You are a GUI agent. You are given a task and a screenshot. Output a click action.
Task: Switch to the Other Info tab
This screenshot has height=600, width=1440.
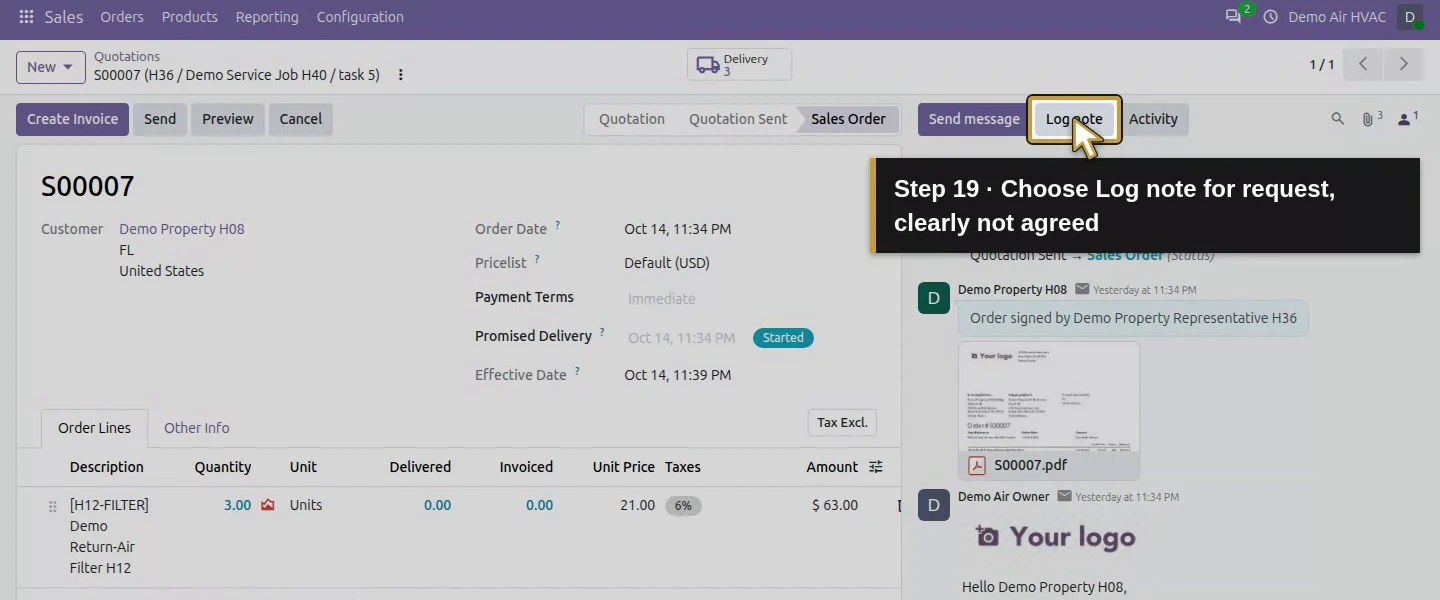point(197,428)
